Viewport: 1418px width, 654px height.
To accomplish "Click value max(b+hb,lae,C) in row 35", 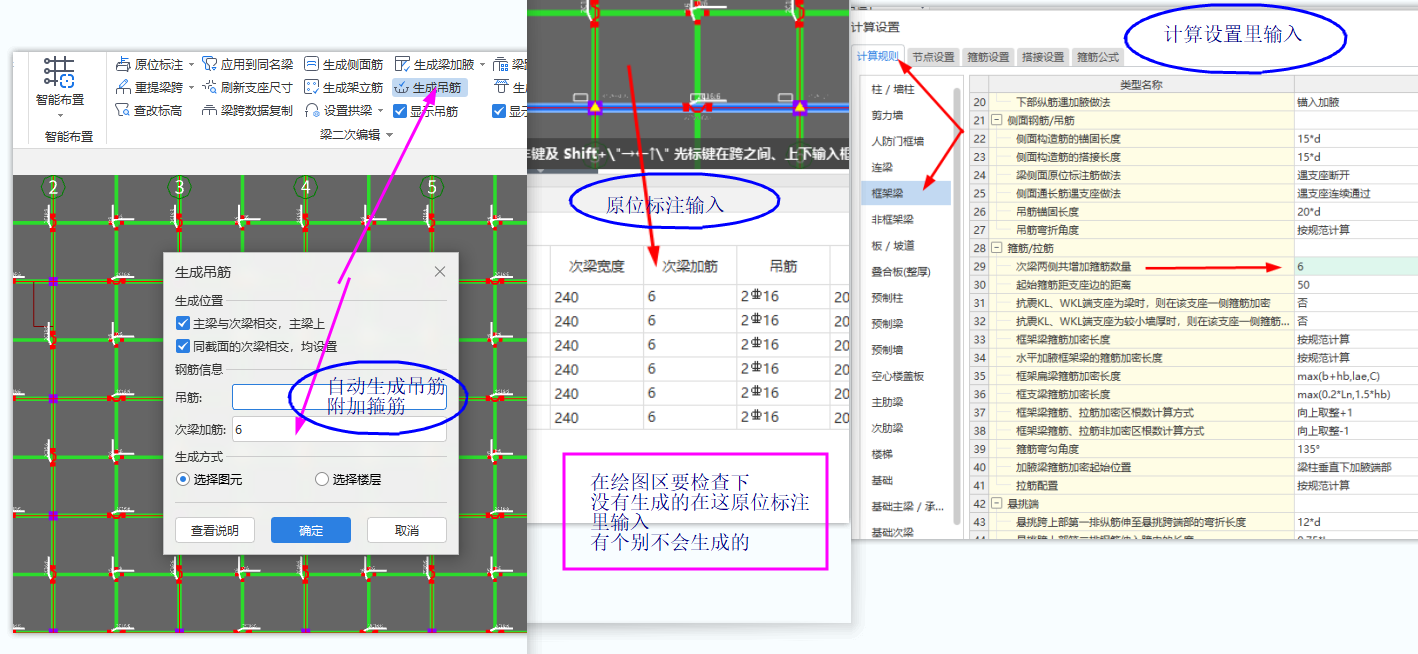I will pyautogui.click(x=1355, y=376).
